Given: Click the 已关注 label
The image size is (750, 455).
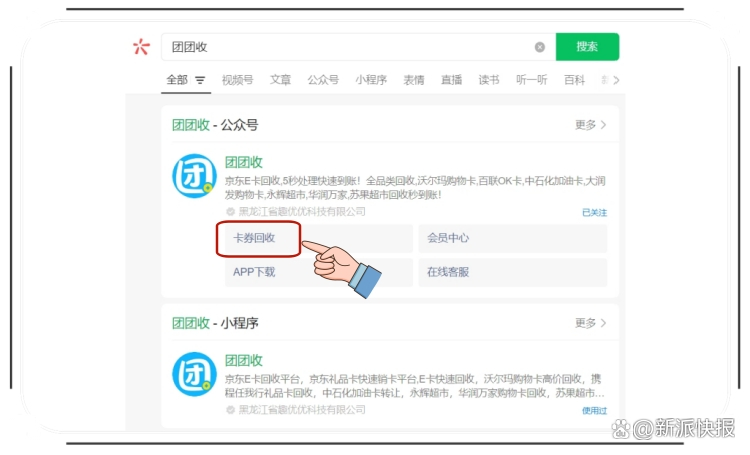Looking at the screenshot, I should pyautogui.click(x=595, y=212).
